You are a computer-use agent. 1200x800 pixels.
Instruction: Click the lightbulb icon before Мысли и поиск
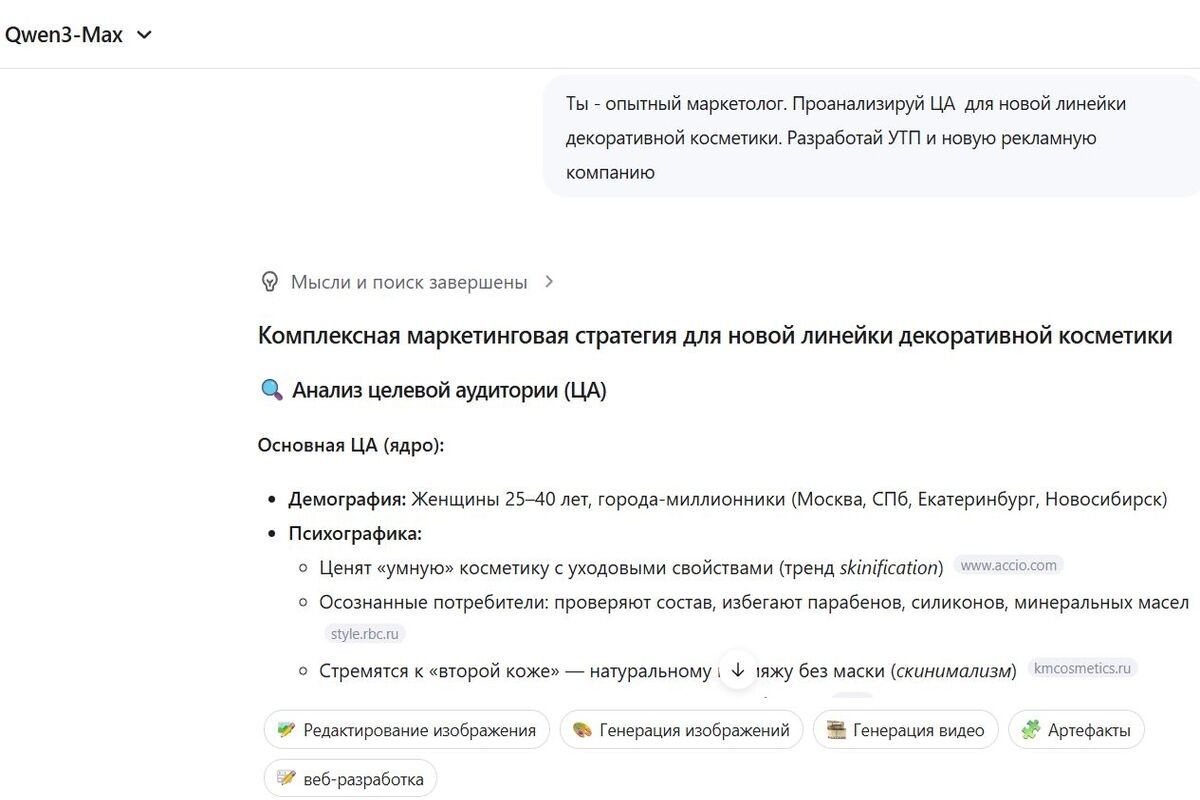(x=268, y=281)
